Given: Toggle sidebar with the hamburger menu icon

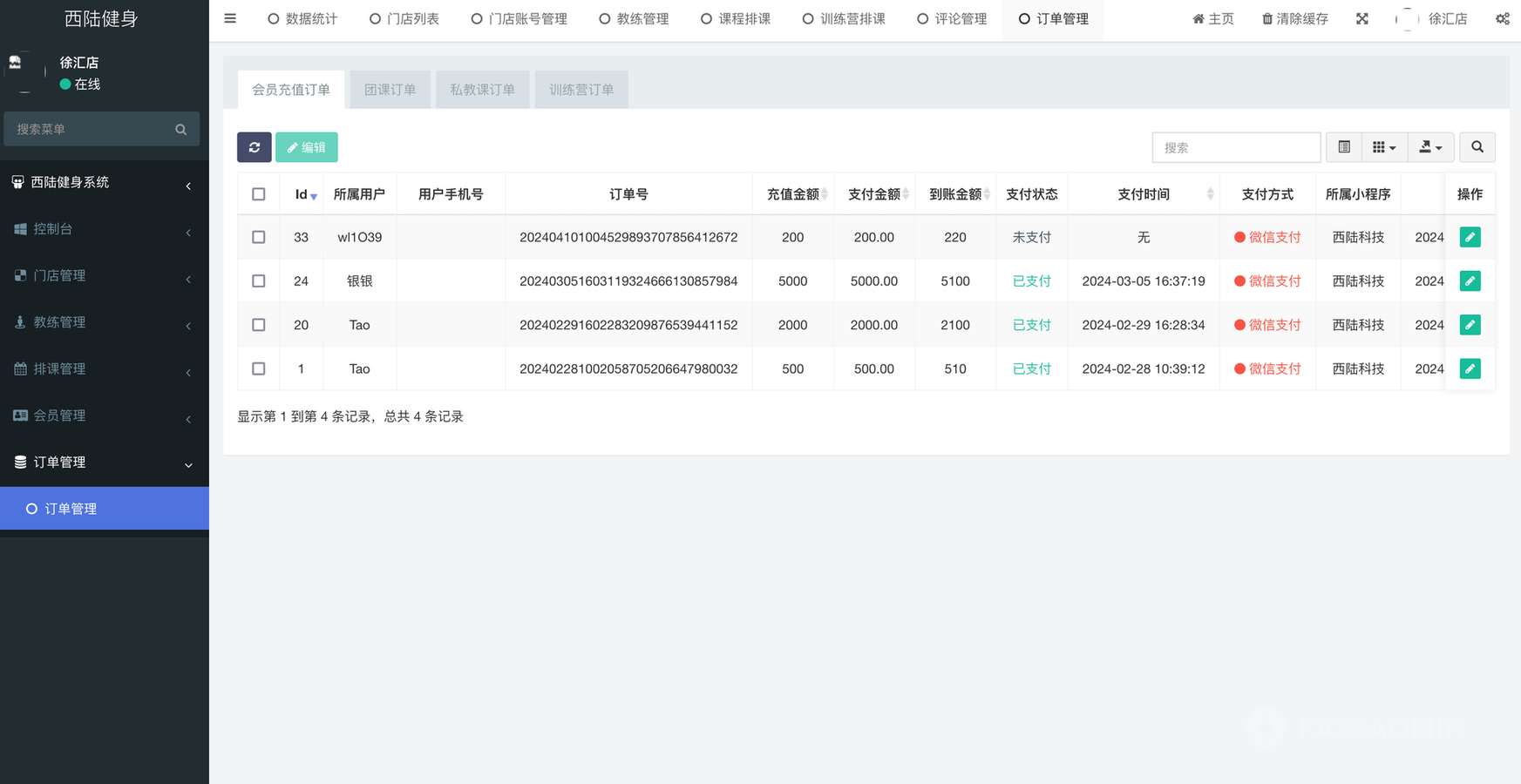Looking at the screenshot, I should (x=230, y=18).
